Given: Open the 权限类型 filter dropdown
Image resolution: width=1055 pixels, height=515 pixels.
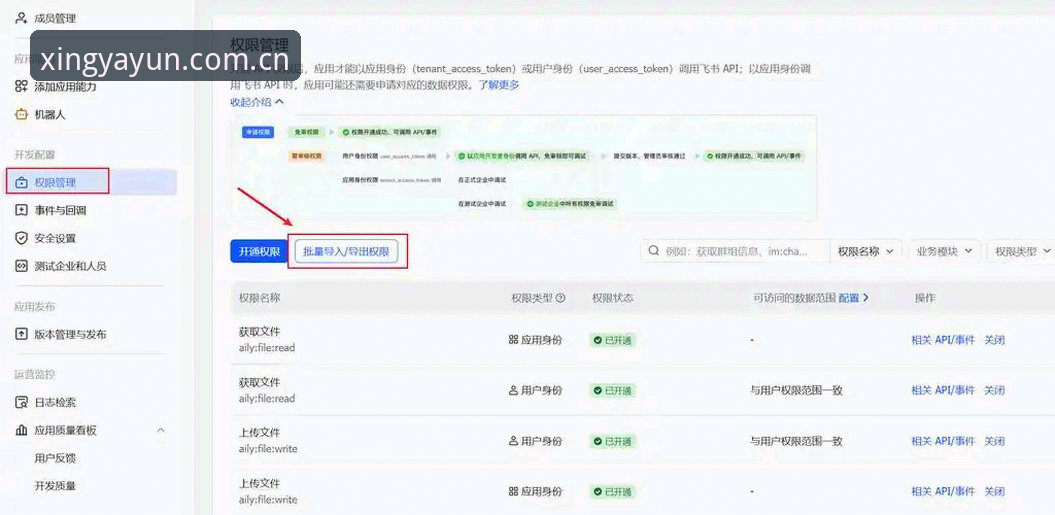Looking at the screenshot, I should [1021, 251].
